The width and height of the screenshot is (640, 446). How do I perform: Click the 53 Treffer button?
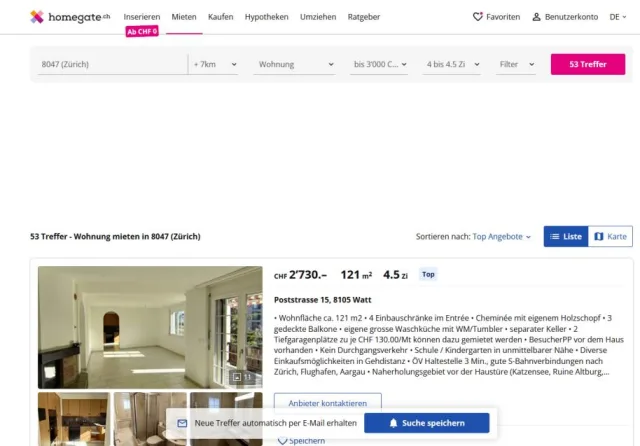tap(588, 64)
